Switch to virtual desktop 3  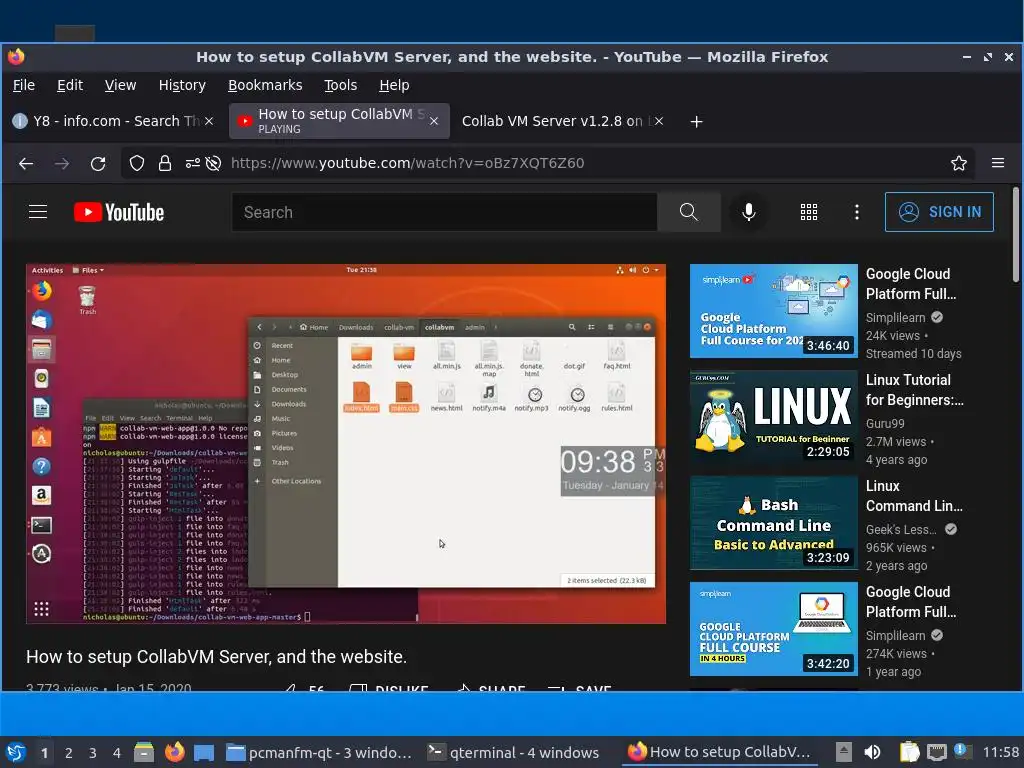click(x=93, y=752)
